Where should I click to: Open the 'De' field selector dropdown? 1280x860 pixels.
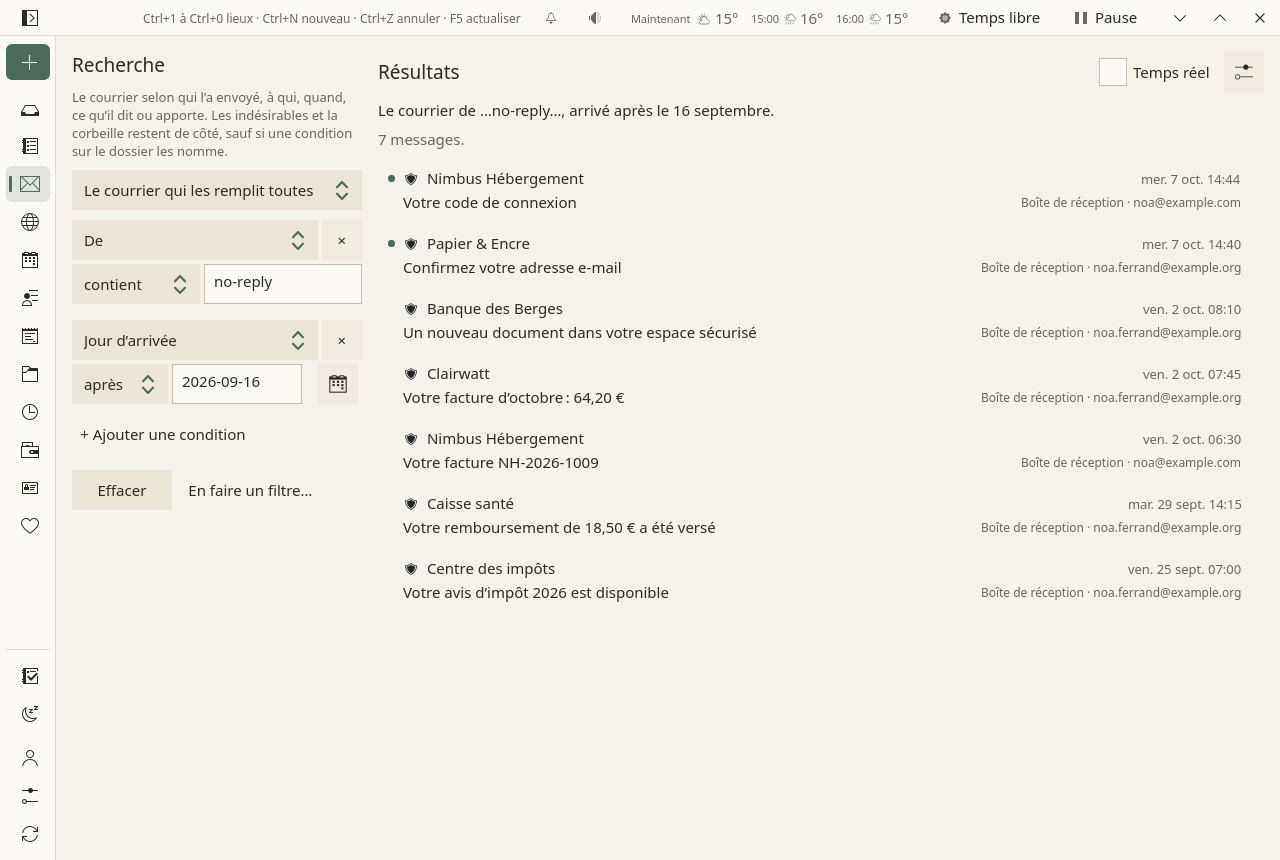(195, 240)
